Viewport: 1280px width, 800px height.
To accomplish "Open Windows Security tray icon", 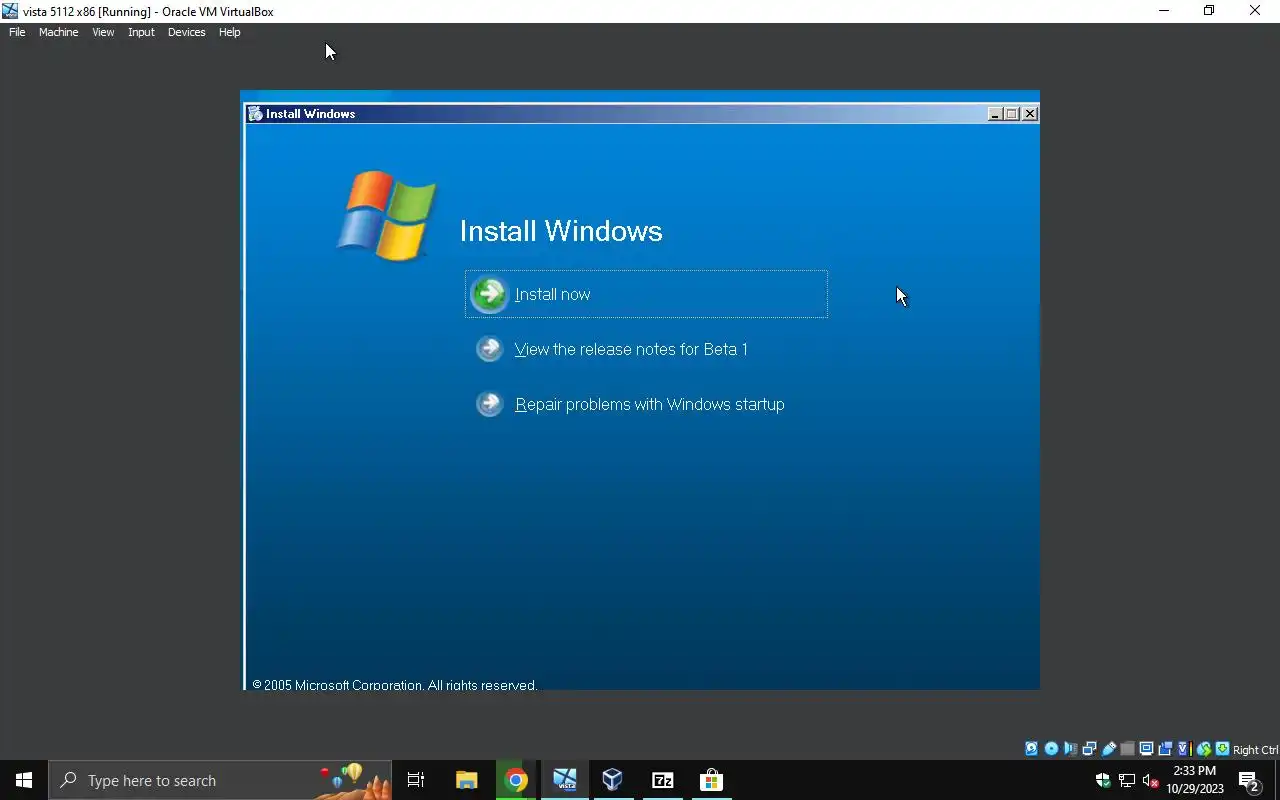I will 1103,780.
